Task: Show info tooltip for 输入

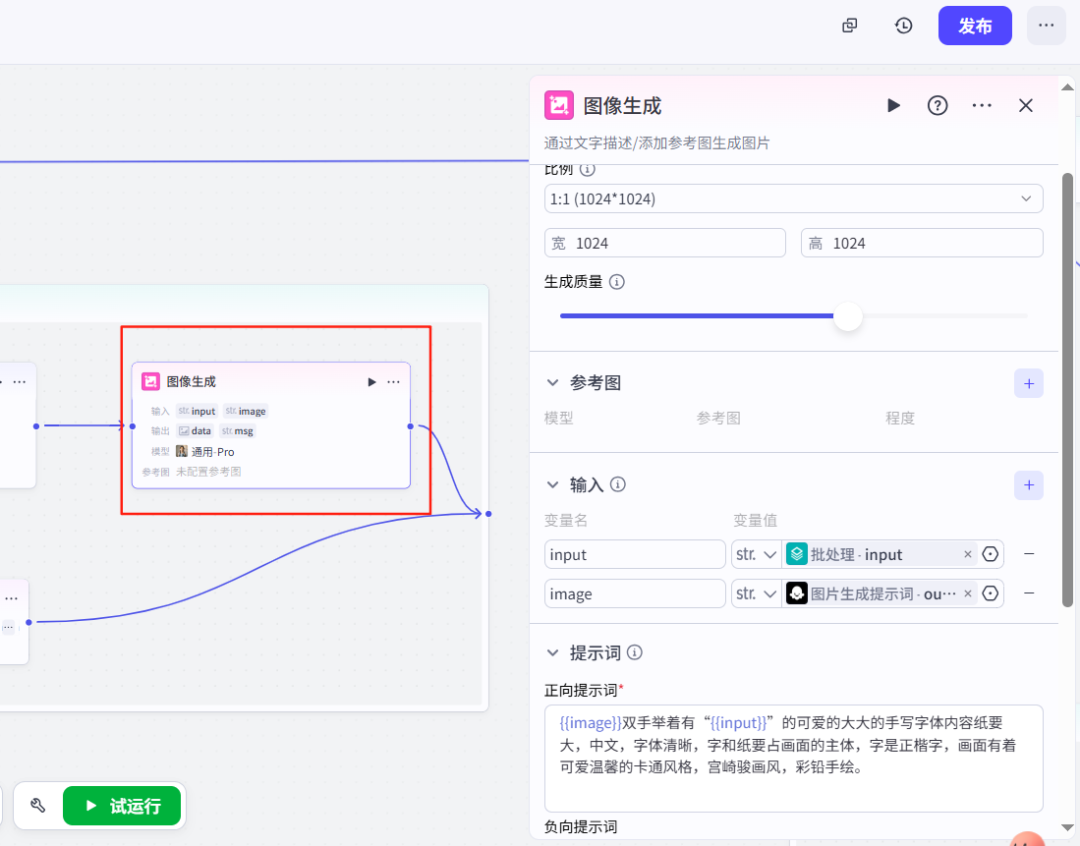Action: [x=618, y=484]
